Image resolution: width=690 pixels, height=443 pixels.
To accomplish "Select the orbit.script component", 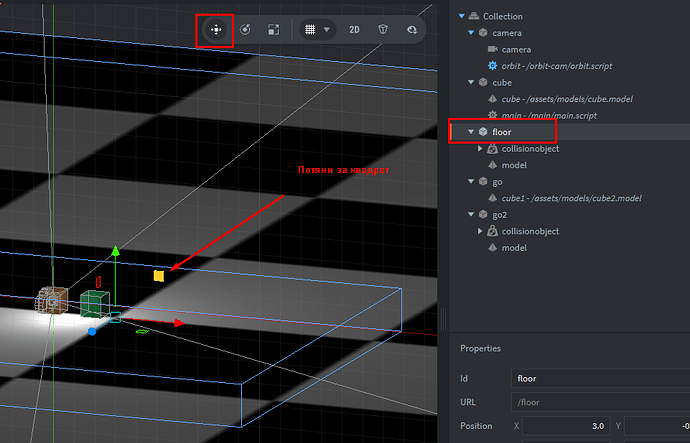I will [x=555, y=65].
